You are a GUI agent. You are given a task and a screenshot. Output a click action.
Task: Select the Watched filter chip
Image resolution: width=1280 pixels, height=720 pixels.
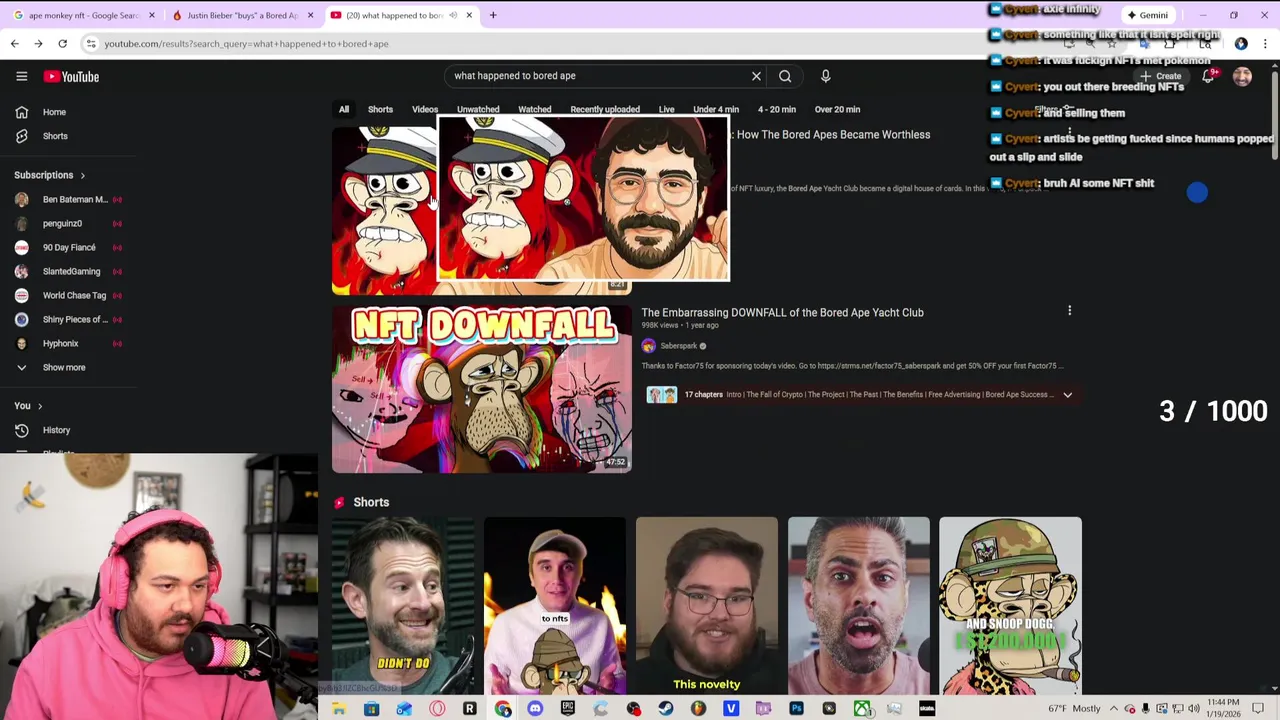[534, 109]
